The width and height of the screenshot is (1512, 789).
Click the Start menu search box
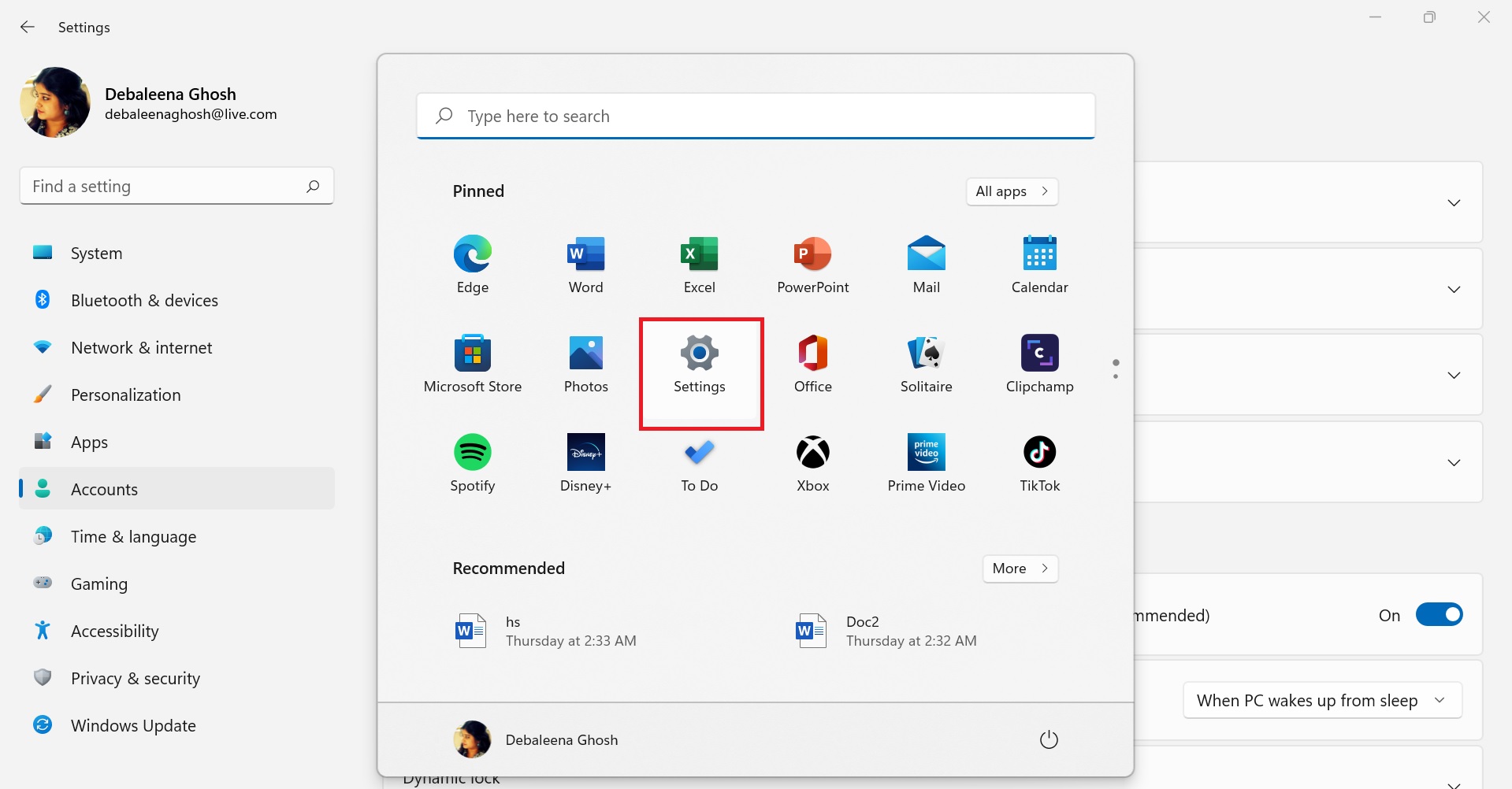click(x=756, y=116)
